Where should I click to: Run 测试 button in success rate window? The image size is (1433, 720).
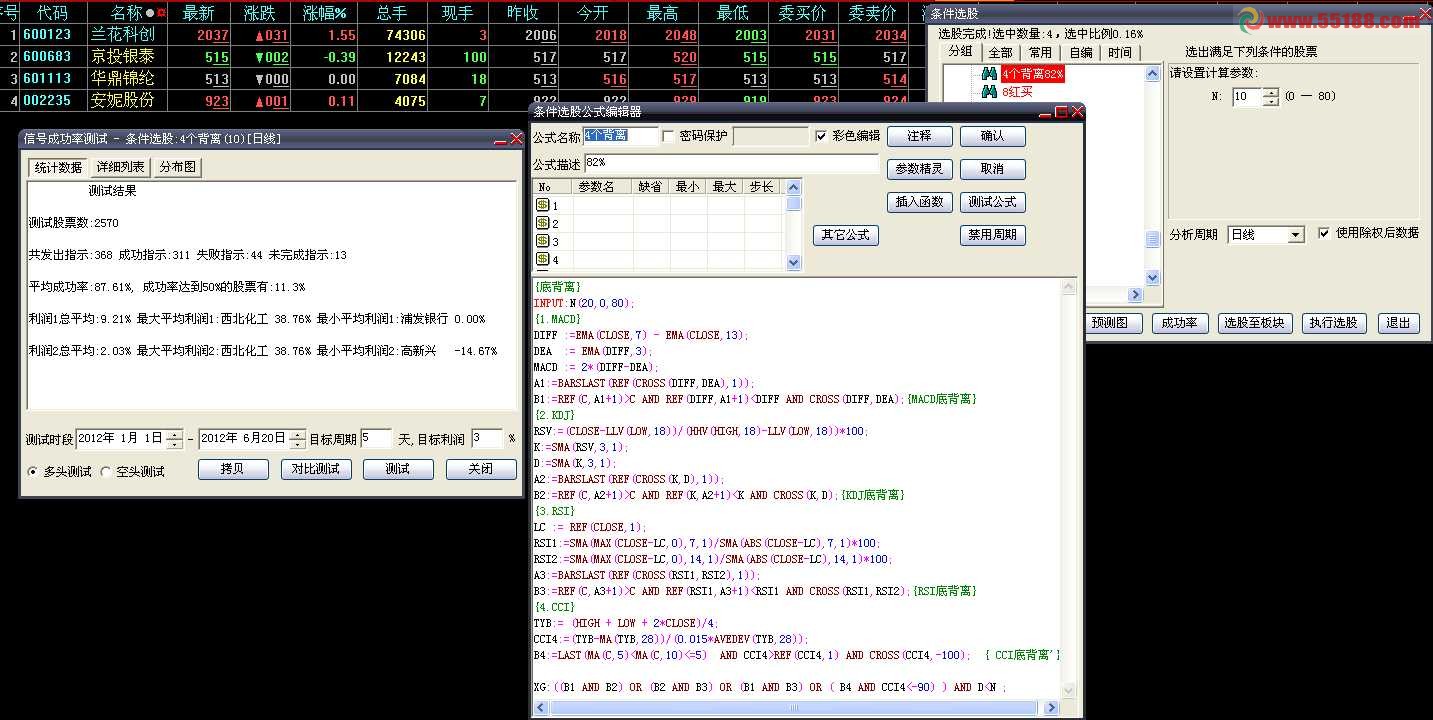click(397, 469)
